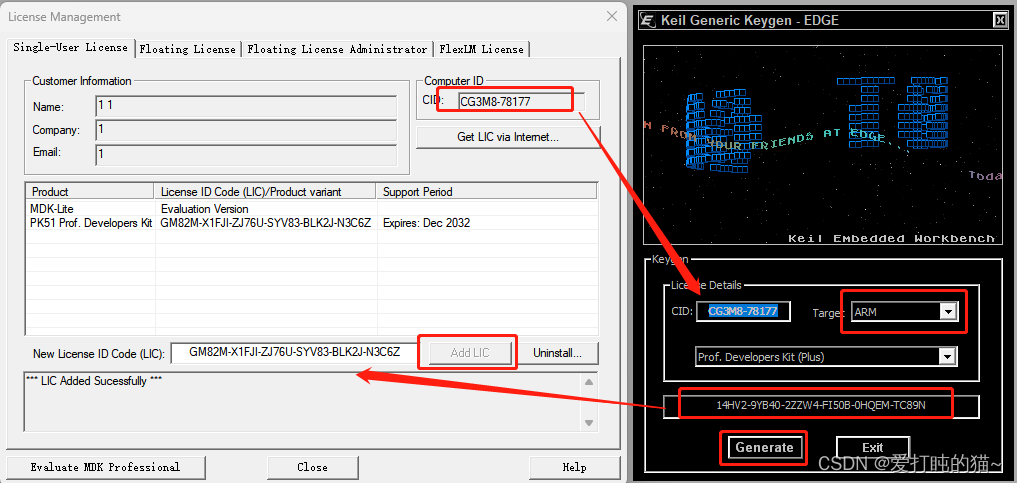This screenshot has width=1017, height=483.
Task: Click the Exit button in keygen
Action: tap(872, 447)
